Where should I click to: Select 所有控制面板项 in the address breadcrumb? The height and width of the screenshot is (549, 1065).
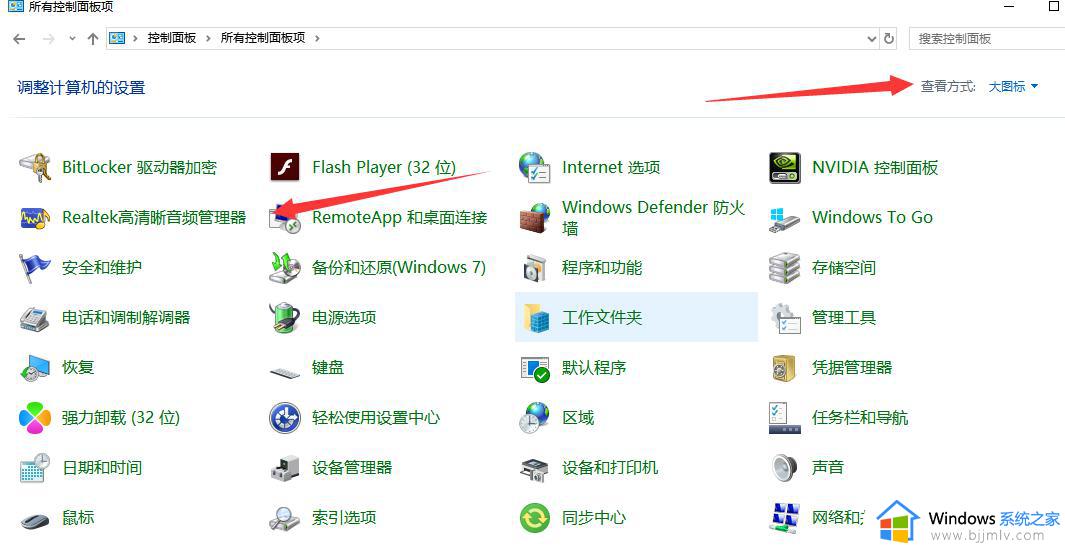coord(263,38)
